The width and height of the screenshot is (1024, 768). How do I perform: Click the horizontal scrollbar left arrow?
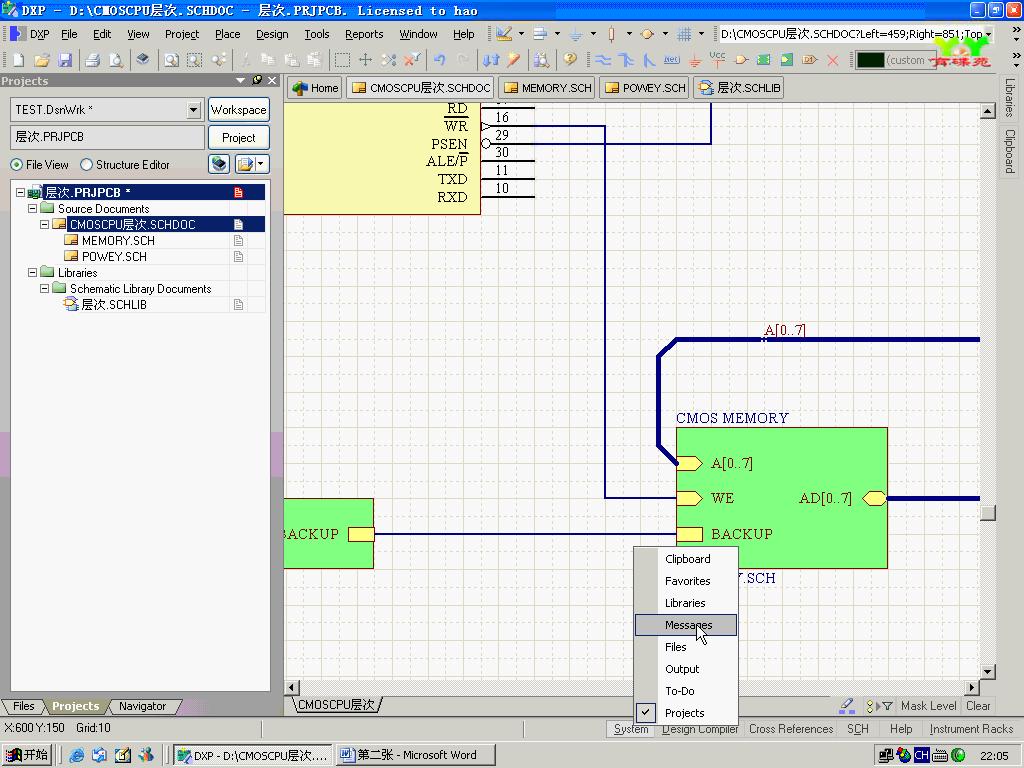(x=291, y=687)
